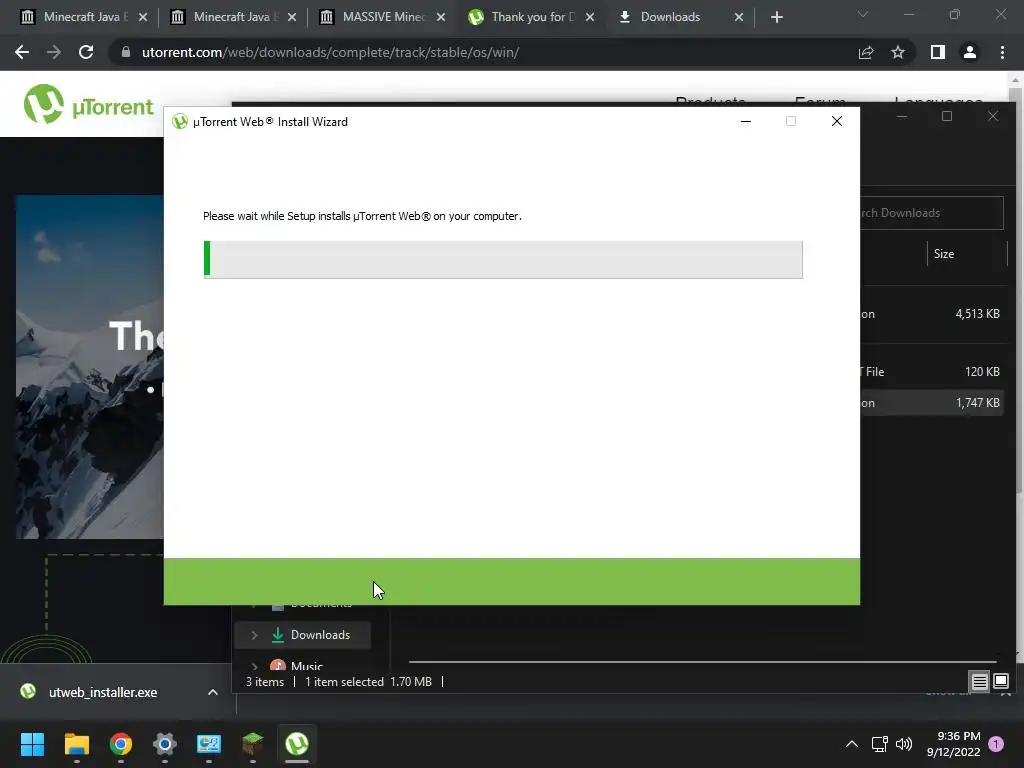1024x768 pixels.
Task: View site info via the lock icon
Action: [x=126, y=52]
